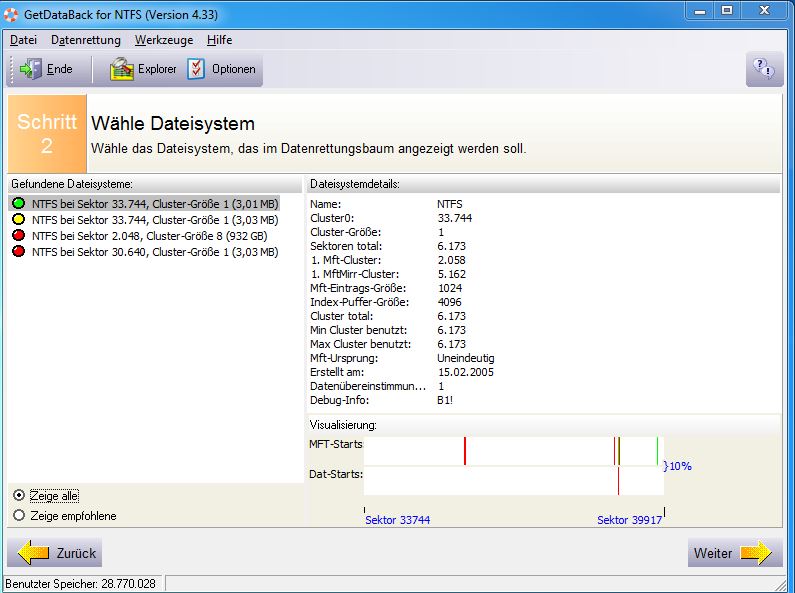Click red marker in Dat-Starts bar
Image resolution: width=795 pixels, height=593 pixels.
coord(619,481)
